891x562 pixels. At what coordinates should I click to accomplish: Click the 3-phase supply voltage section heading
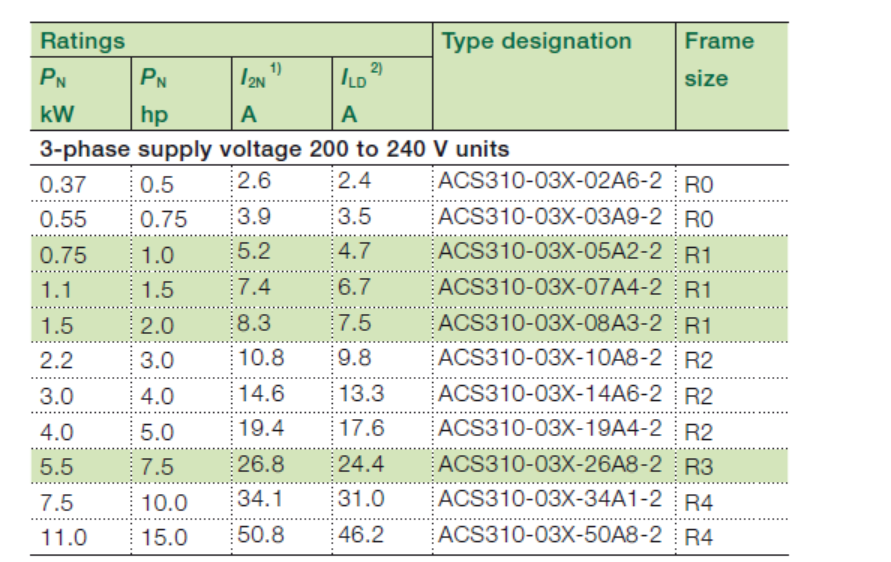274,149
